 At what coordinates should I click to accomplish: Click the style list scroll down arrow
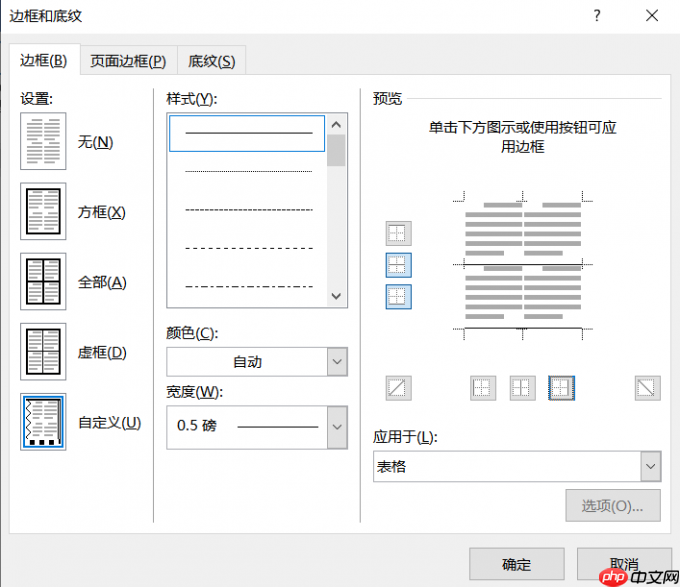pyautogui.click(x=336, y=296)
